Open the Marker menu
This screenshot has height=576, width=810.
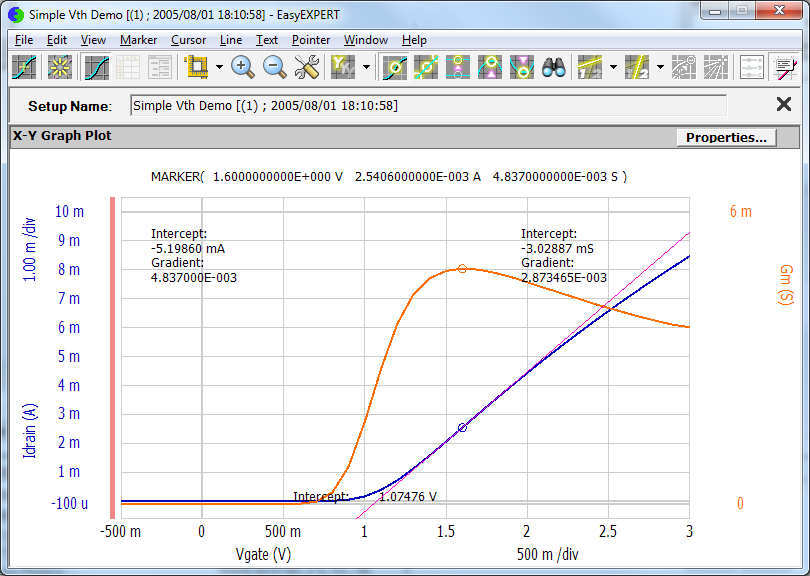coord(138,40)
